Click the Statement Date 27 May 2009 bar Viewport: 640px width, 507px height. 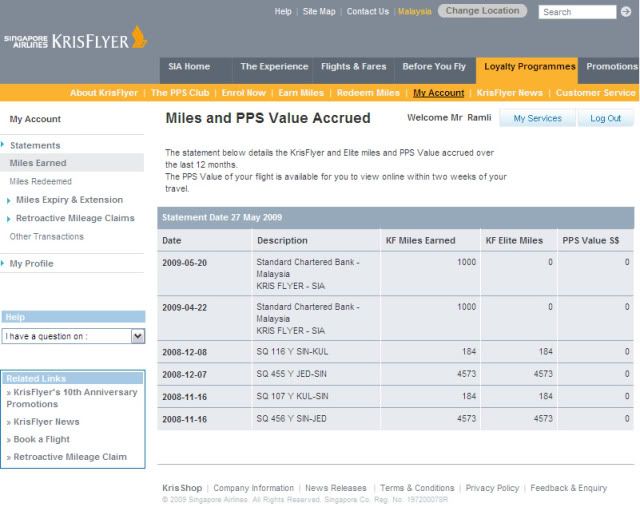coord(396,218)
